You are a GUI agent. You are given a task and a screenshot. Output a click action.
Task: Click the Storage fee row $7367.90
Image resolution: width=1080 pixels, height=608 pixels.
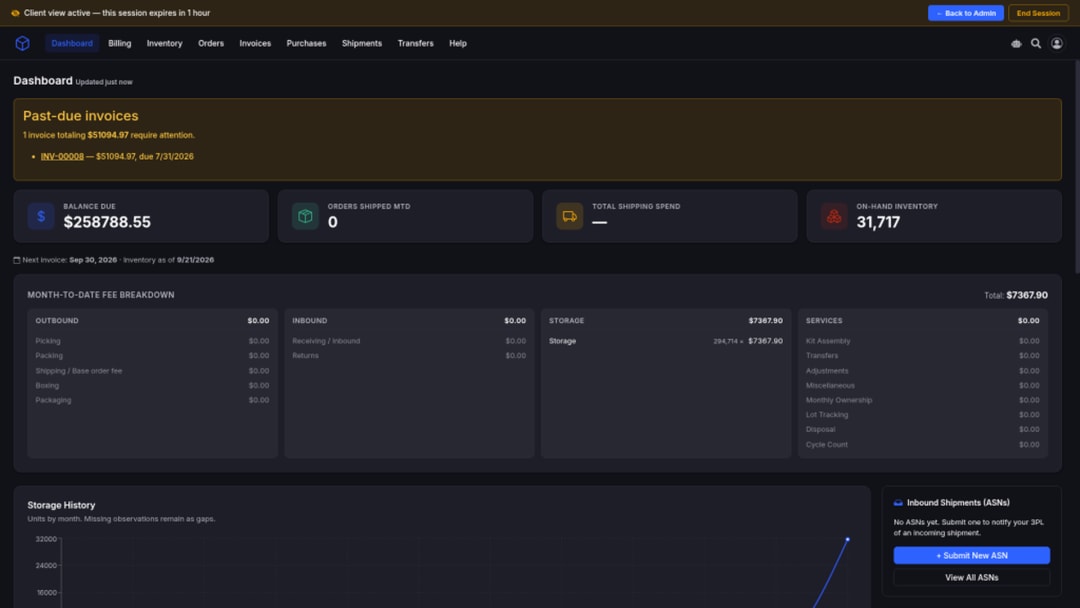click(x=665, y=341)
